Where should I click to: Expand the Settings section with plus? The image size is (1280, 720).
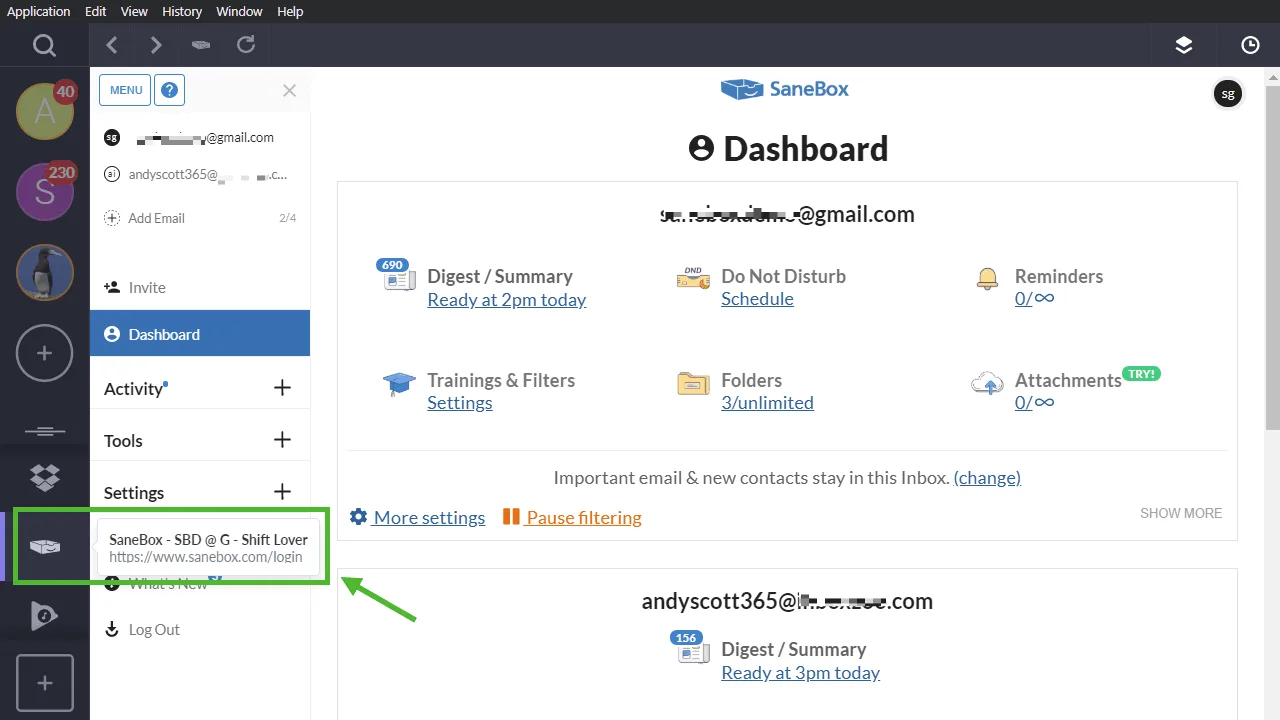coord(282,492)
